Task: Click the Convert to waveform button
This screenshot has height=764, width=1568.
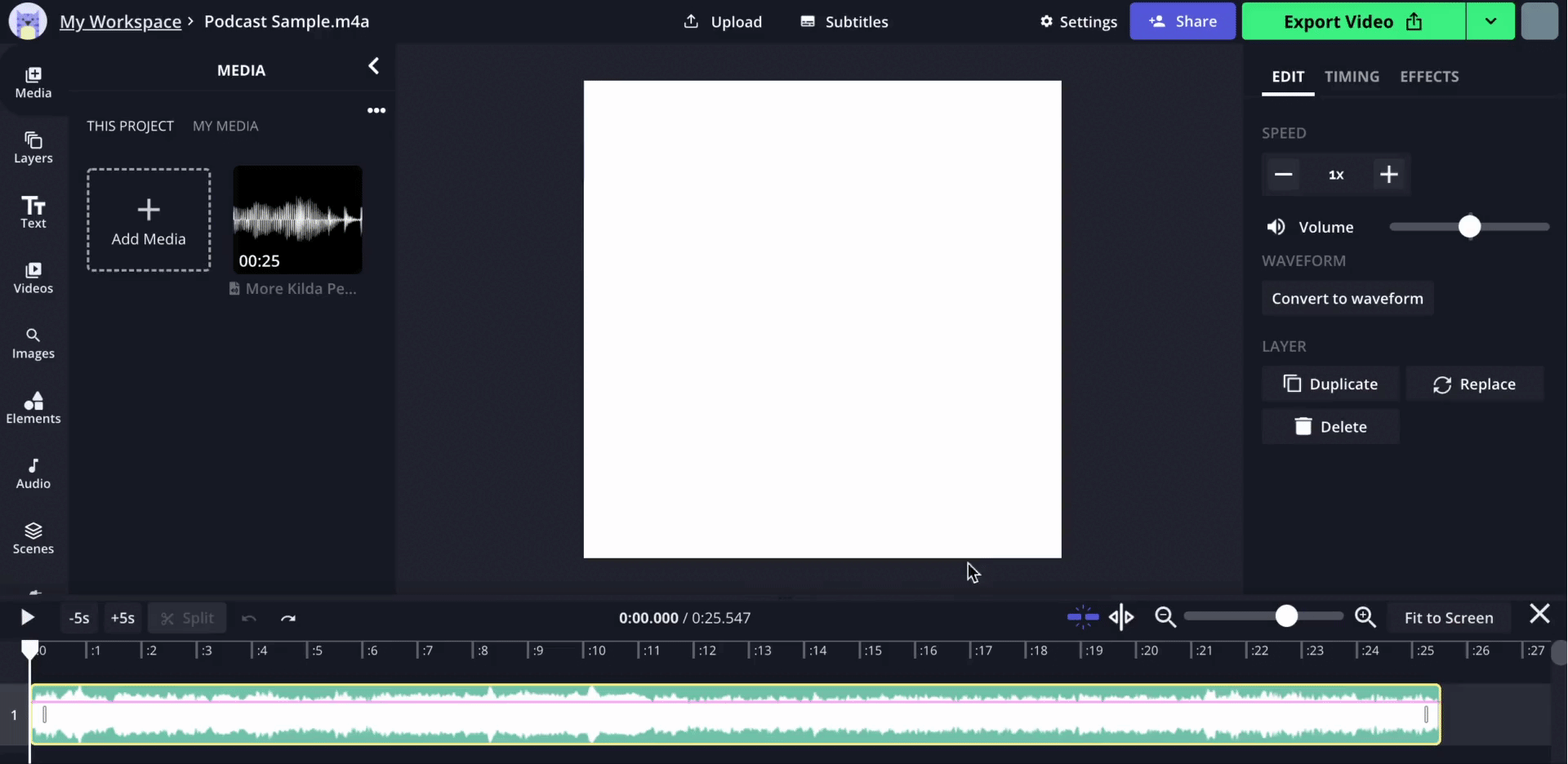Action: [x=1347, y=299]
